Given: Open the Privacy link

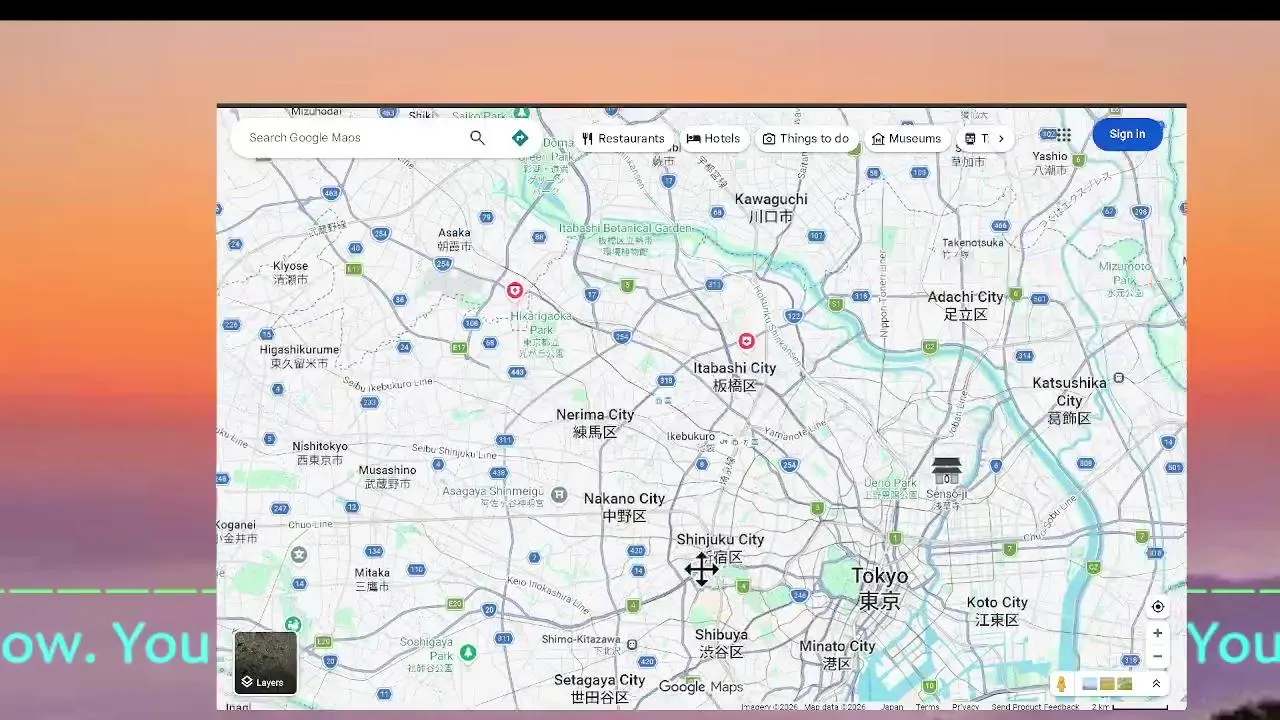Looking at the screenshot, I should 965,707.
